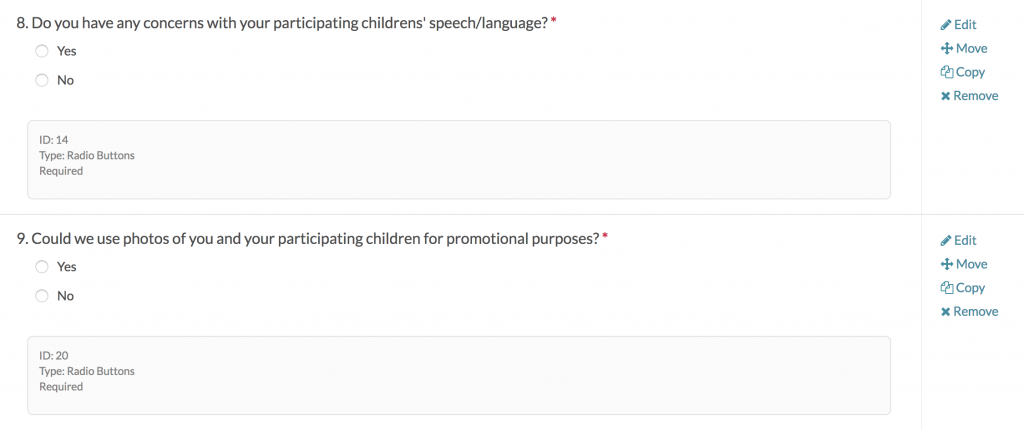1024x436 pixels.
Task: Click the Copy icon for question 8
Action: 946,72
